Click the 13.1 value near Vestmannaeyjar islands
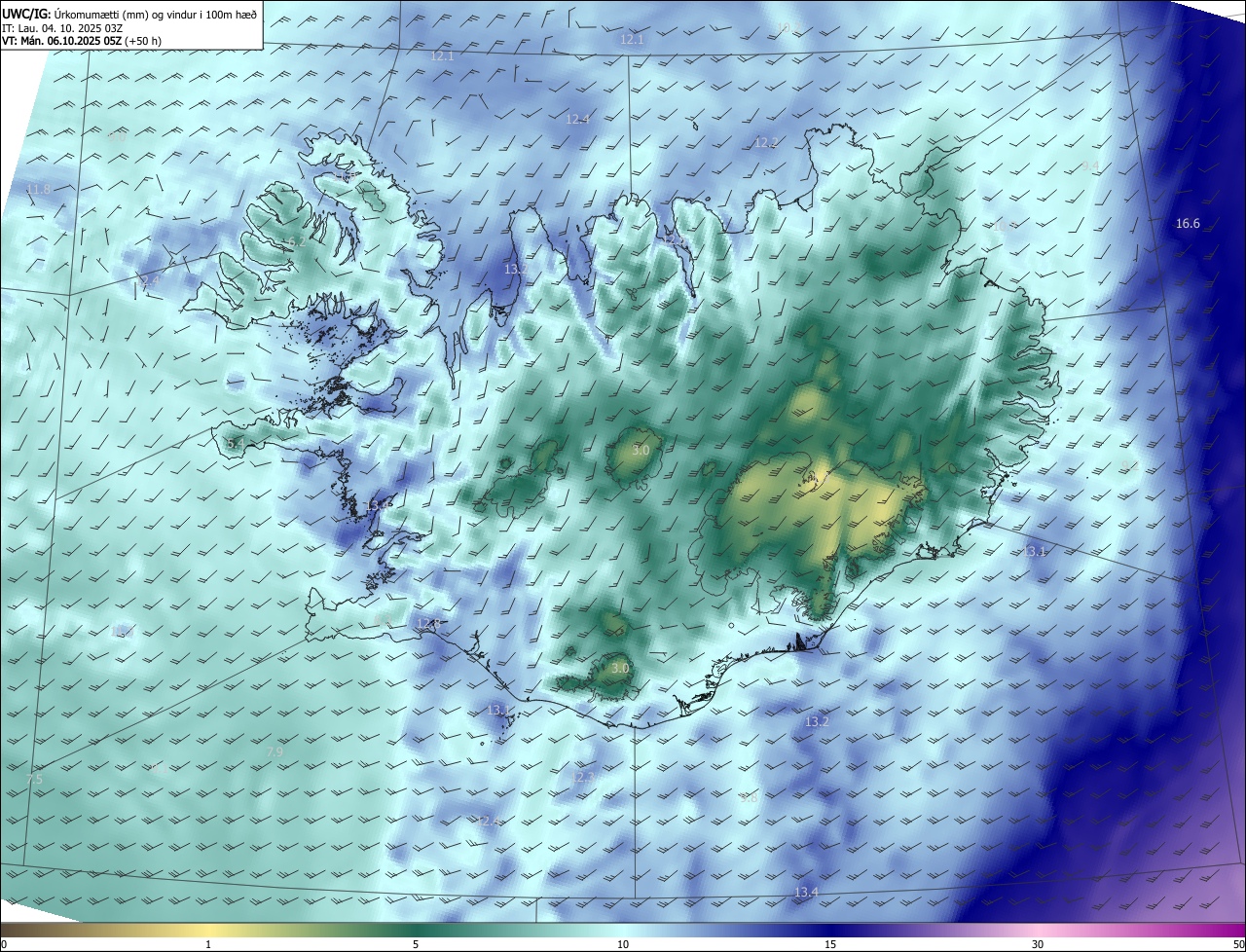The height and width of the screenshot is (952, 1246). point(498,711)
